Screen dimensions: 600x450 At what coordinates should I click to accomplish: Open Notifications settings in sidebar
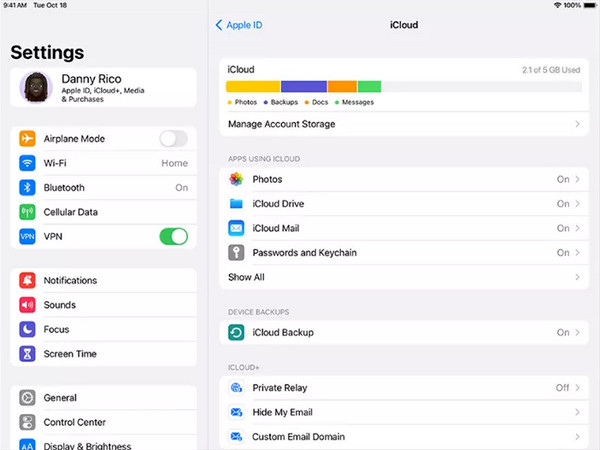tap(104, 280)
